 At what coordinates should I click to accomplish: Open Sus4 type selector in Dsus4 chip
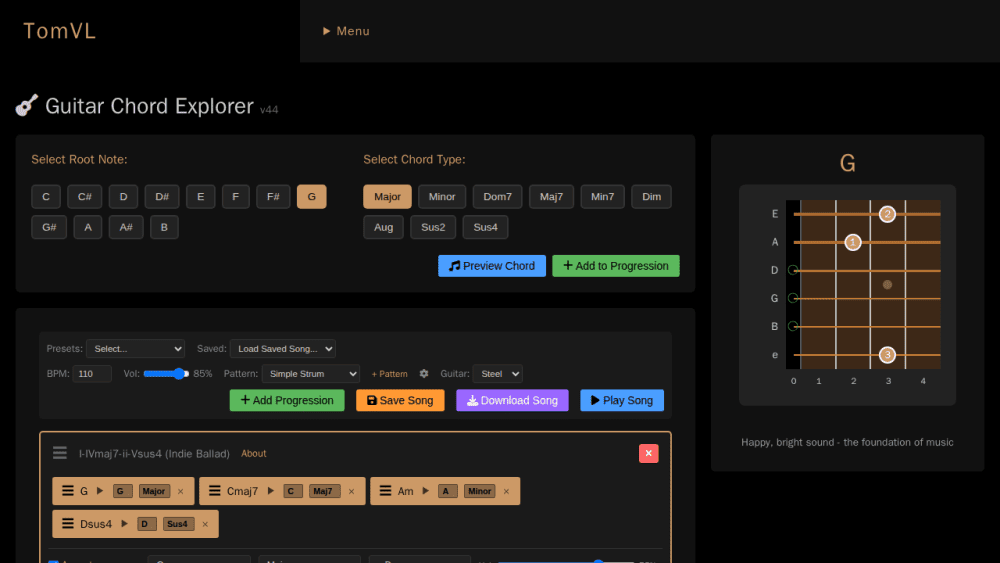178,524
